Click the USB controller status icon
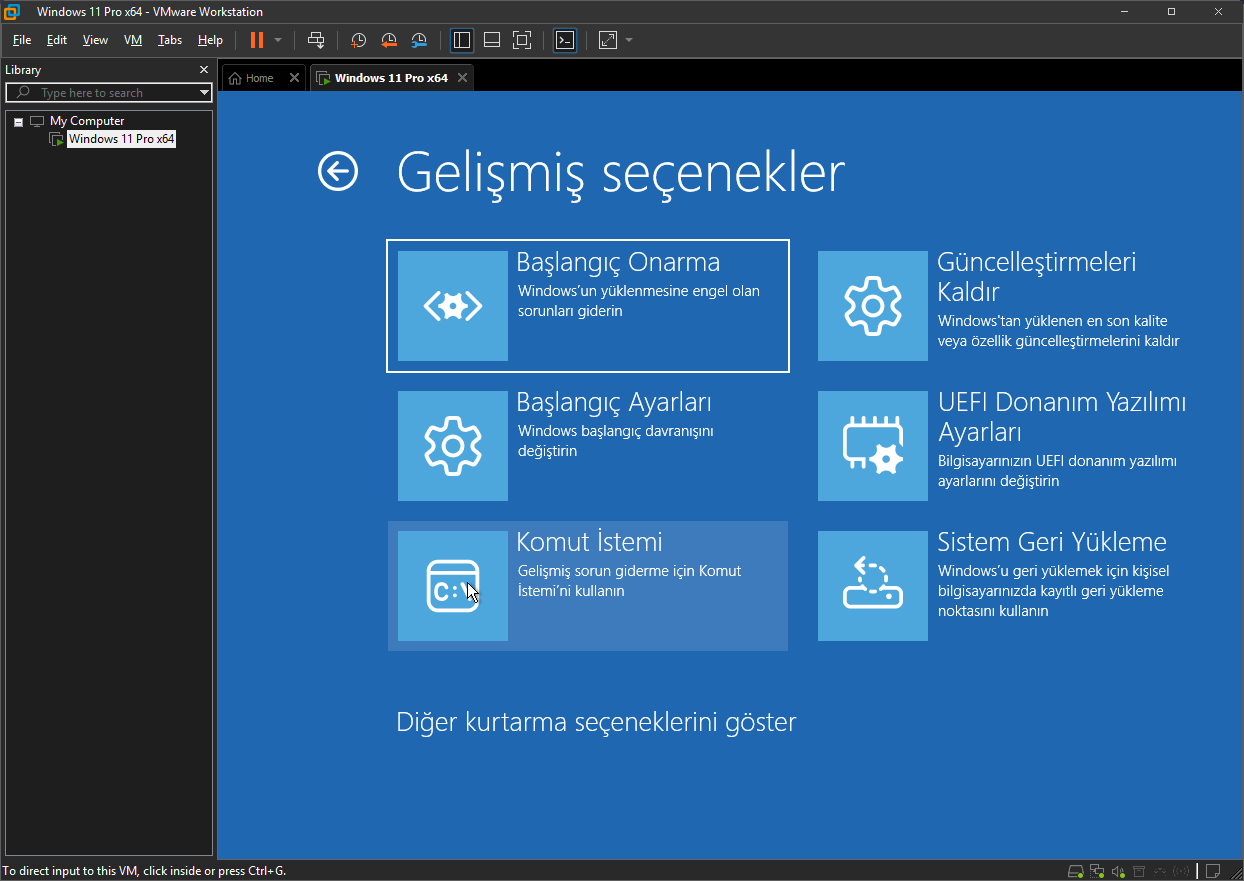Viewport: 1244px width, 881px height. [x=1160, y=871]
